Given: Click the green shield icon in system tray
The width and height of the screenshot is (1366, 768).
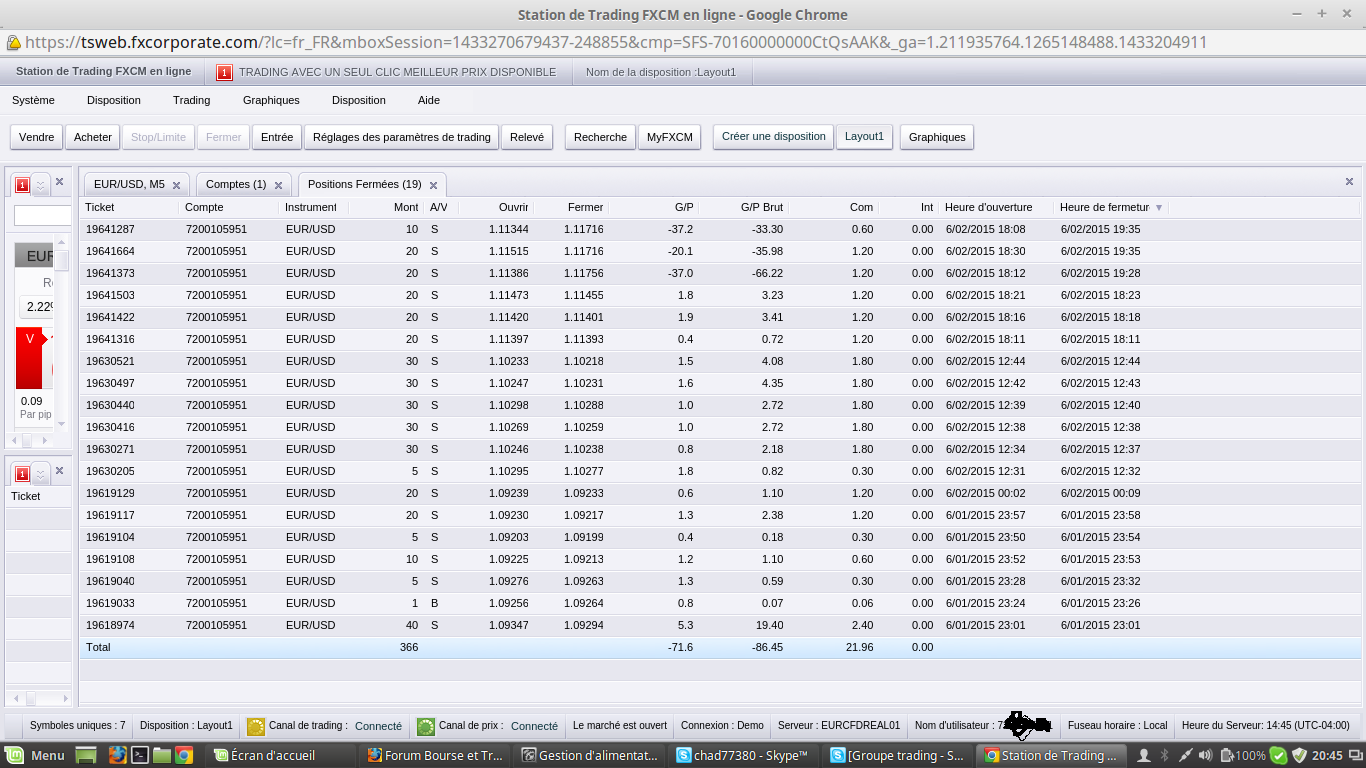Looking at the screenshot, I should pos(1299,756).
